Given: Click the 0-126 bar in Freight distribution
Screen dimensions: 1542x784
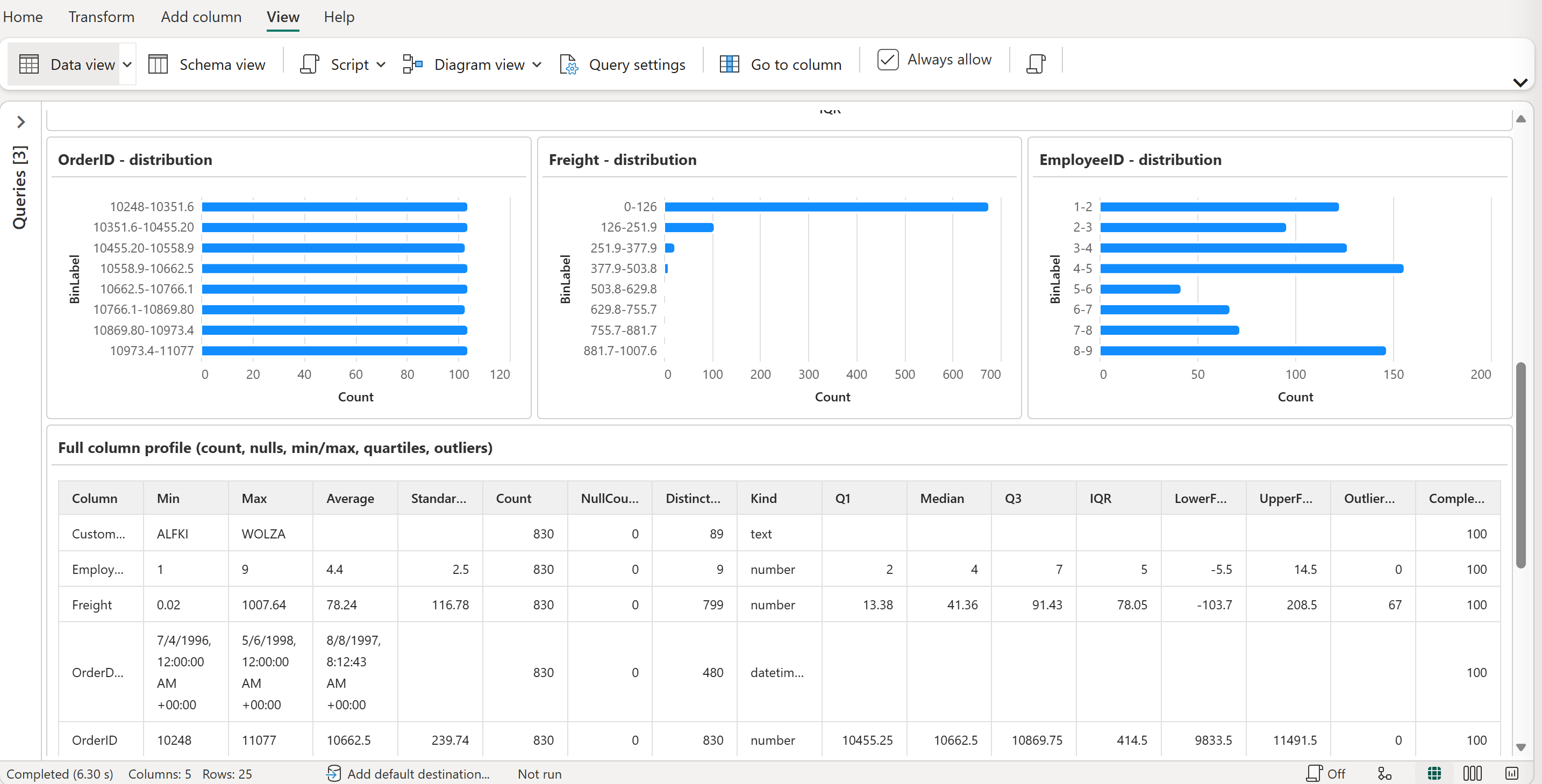Looking at the screenshot, I should 826,207.
